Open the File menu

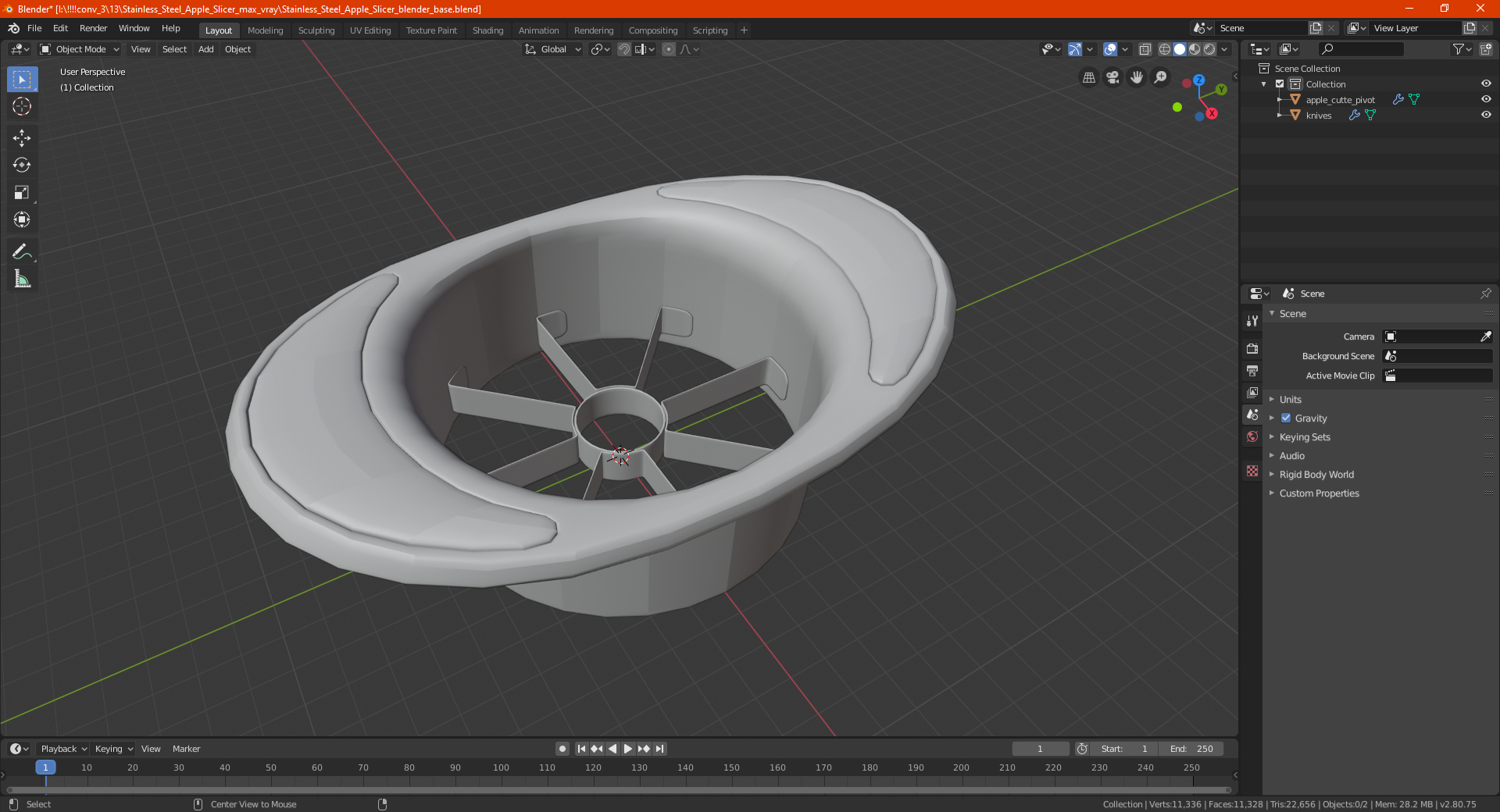coord(34,28)
